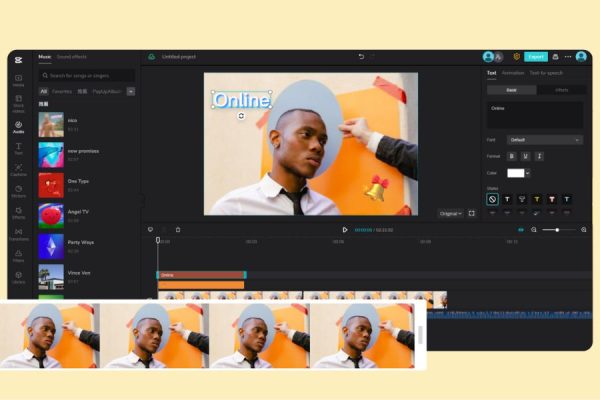
Task: Click the search songs or singers field
Action: tap(87, 75)
